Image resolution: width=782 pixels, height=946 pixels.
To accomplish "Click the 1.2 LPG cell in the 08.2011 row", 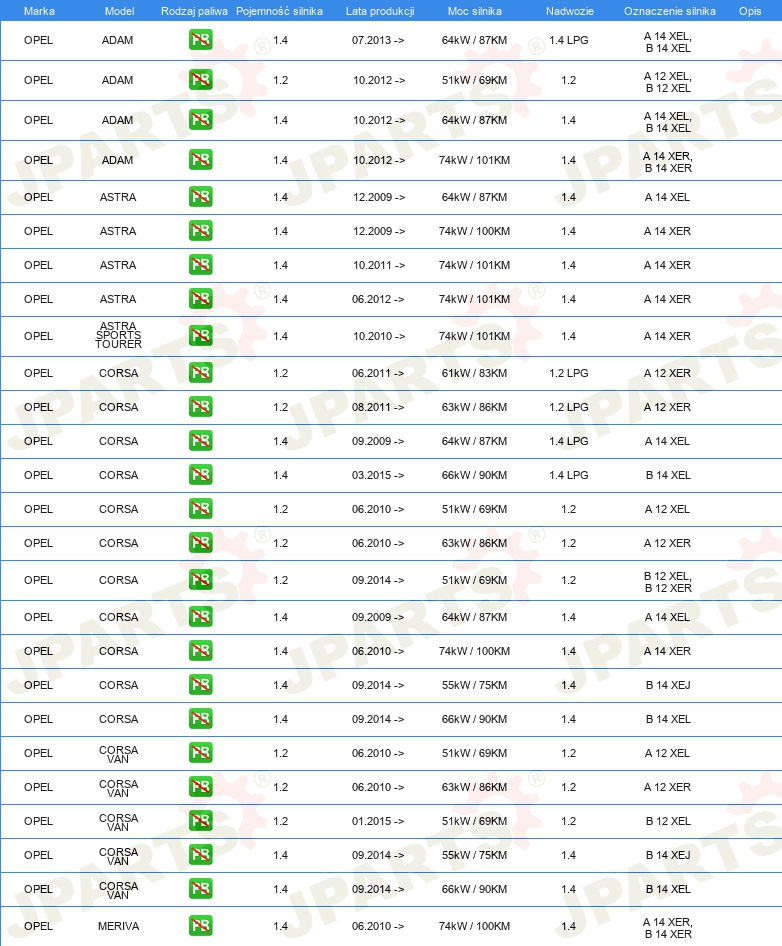I will click(568, 407).
